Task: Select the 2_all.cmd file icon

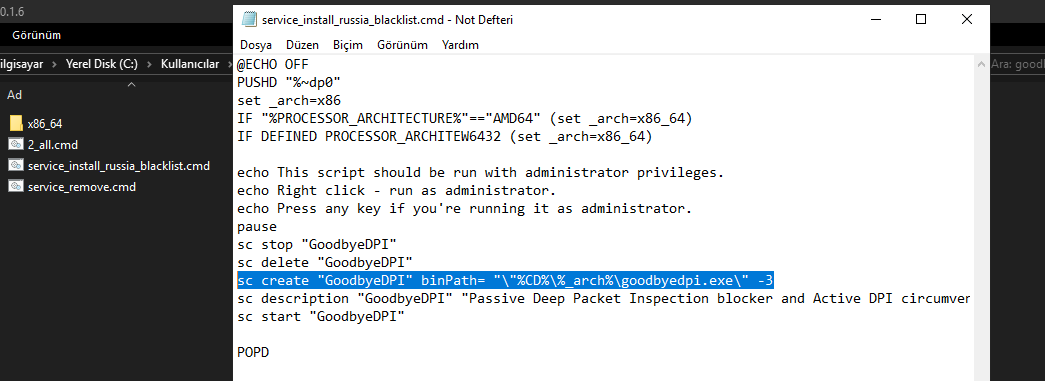Action: [16, 145]
